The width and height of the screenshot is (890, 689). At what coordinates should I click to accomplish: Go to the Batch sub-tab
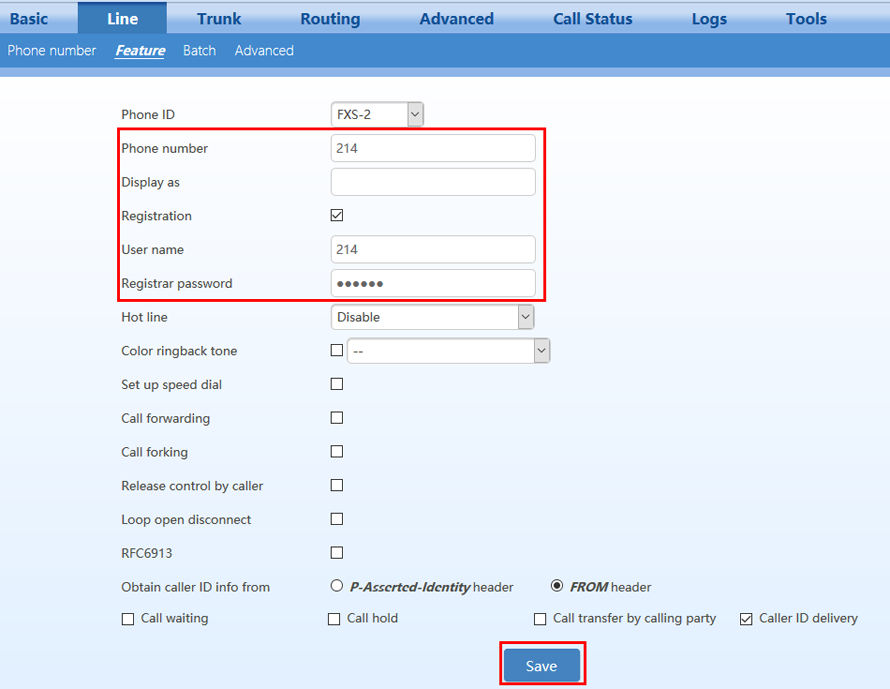click(x=199, y=51)
